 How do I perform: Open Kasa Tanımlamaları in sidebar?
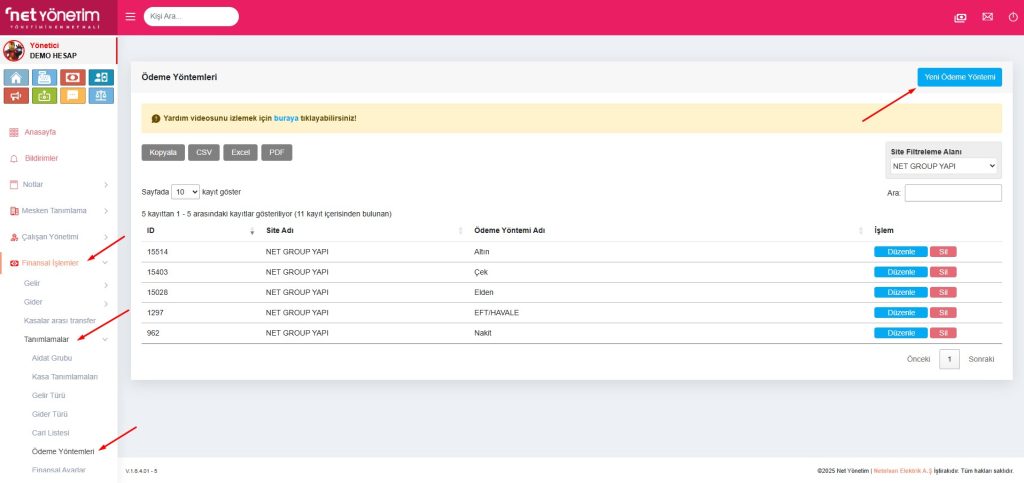(65, 376)
